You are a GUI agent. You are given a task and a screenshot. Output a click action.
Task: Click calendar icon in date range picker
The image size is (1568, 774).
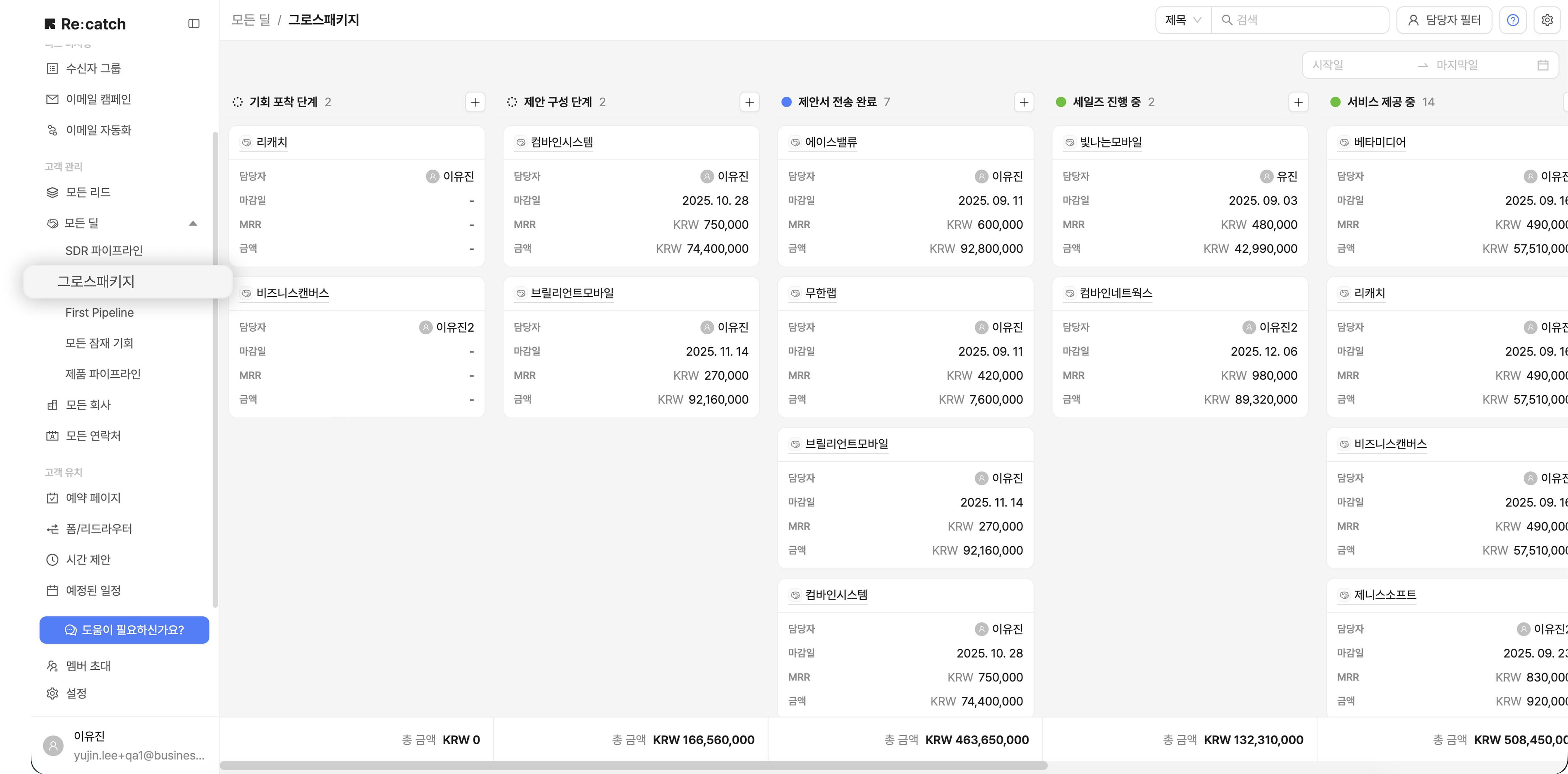tap(1542, 65)
